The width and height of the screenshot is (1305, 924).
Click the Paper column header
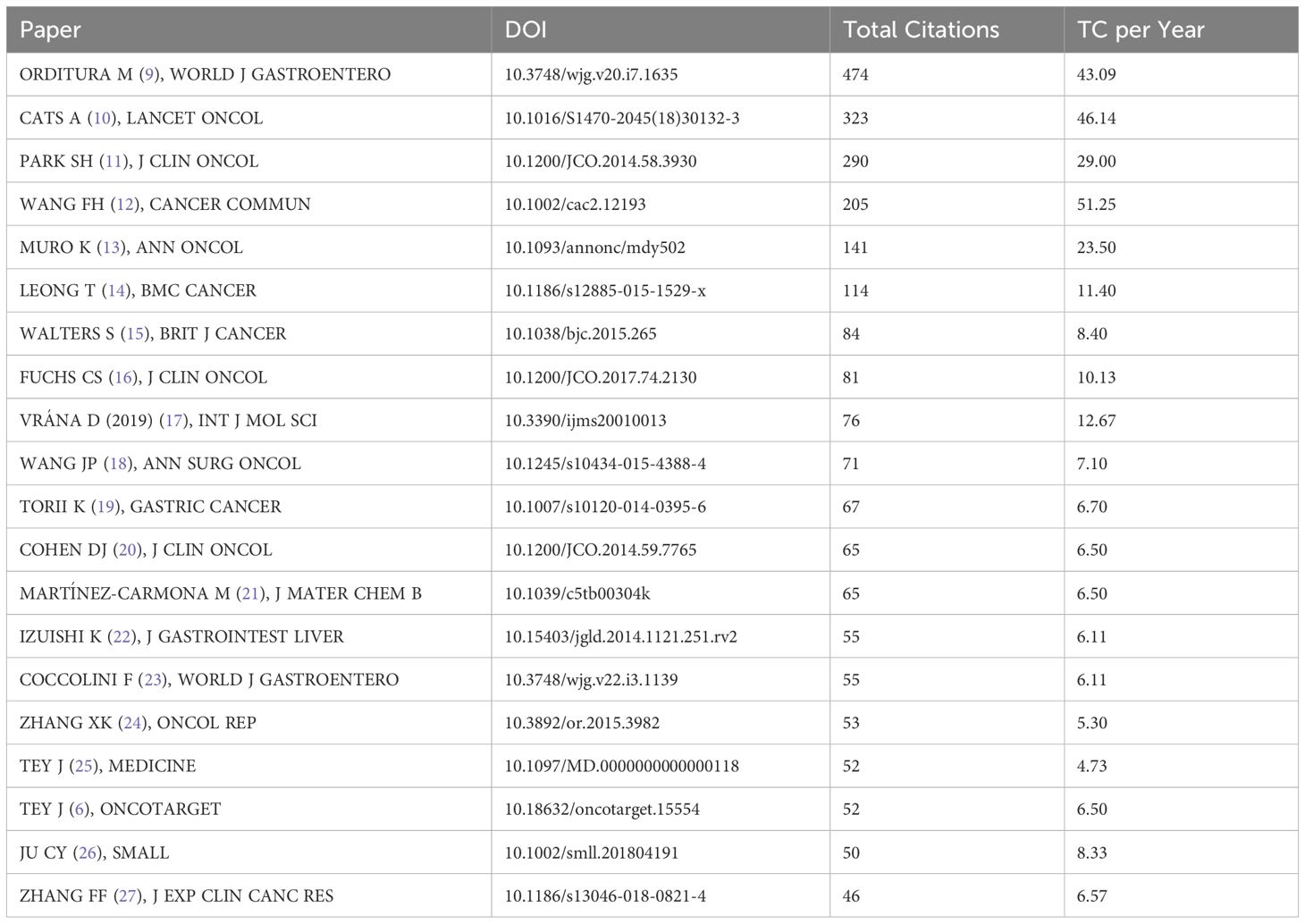click(50, 29)
